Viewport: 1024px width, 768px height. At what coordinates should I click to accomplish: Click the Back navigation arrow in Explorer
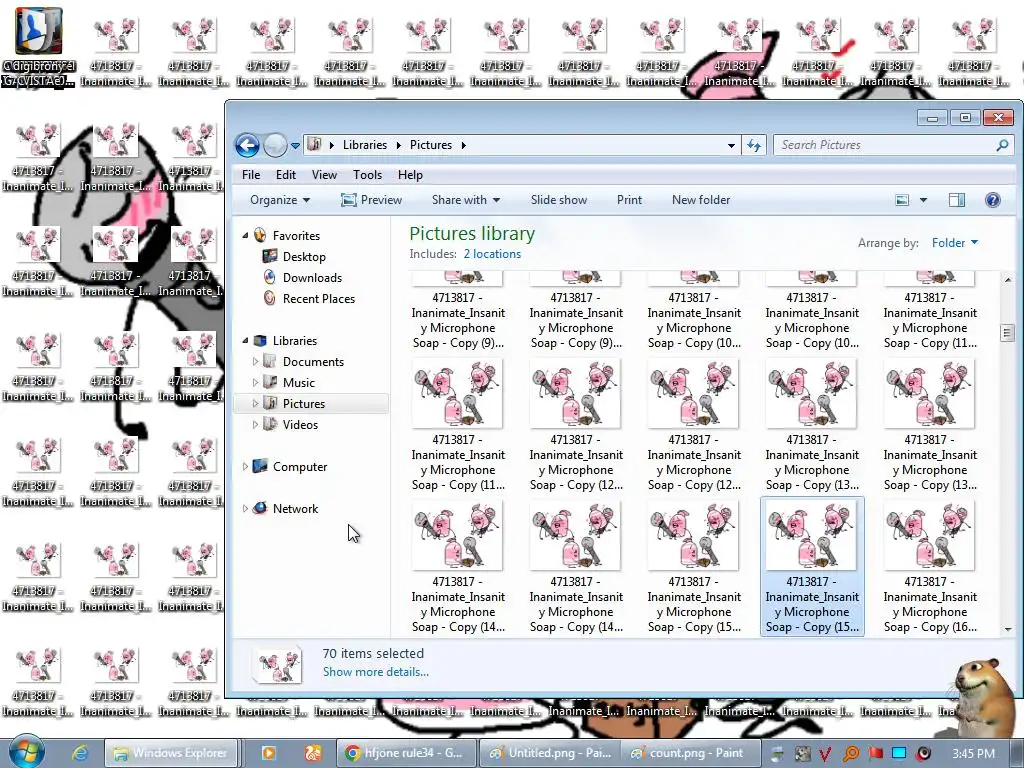click(248, 145)
